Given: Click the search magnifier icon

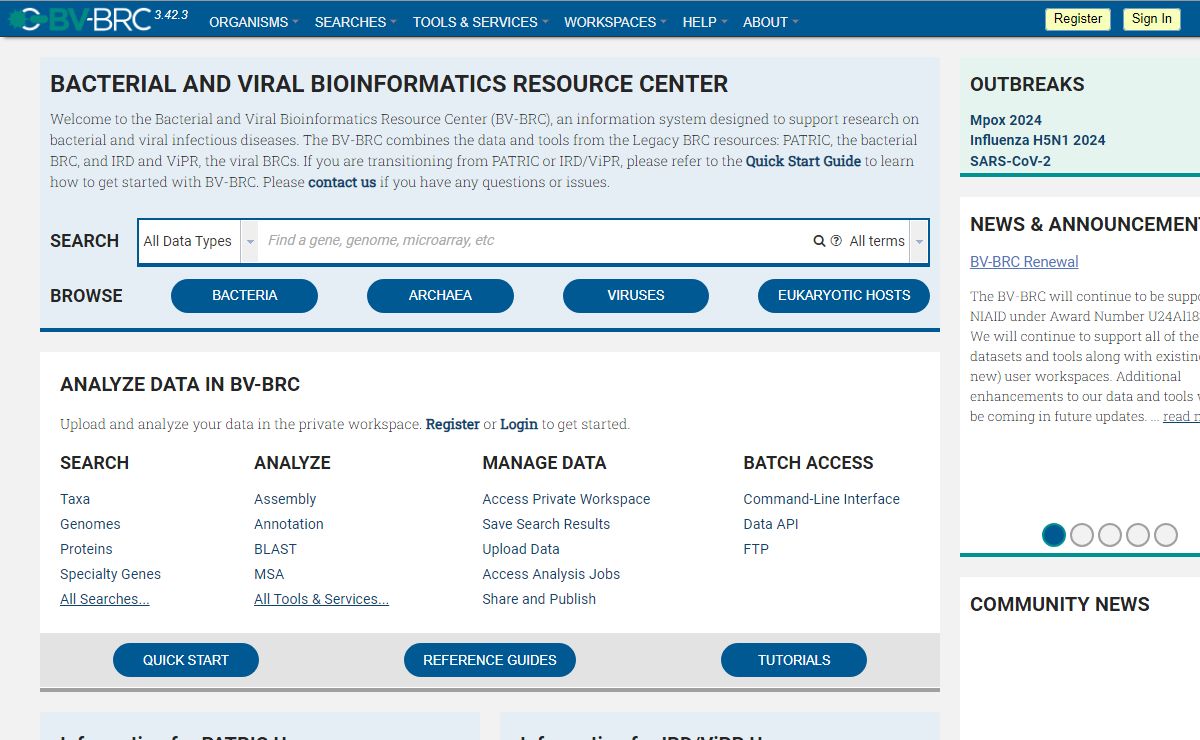Looking at the screenshot, I should click(x=819, y=241).
